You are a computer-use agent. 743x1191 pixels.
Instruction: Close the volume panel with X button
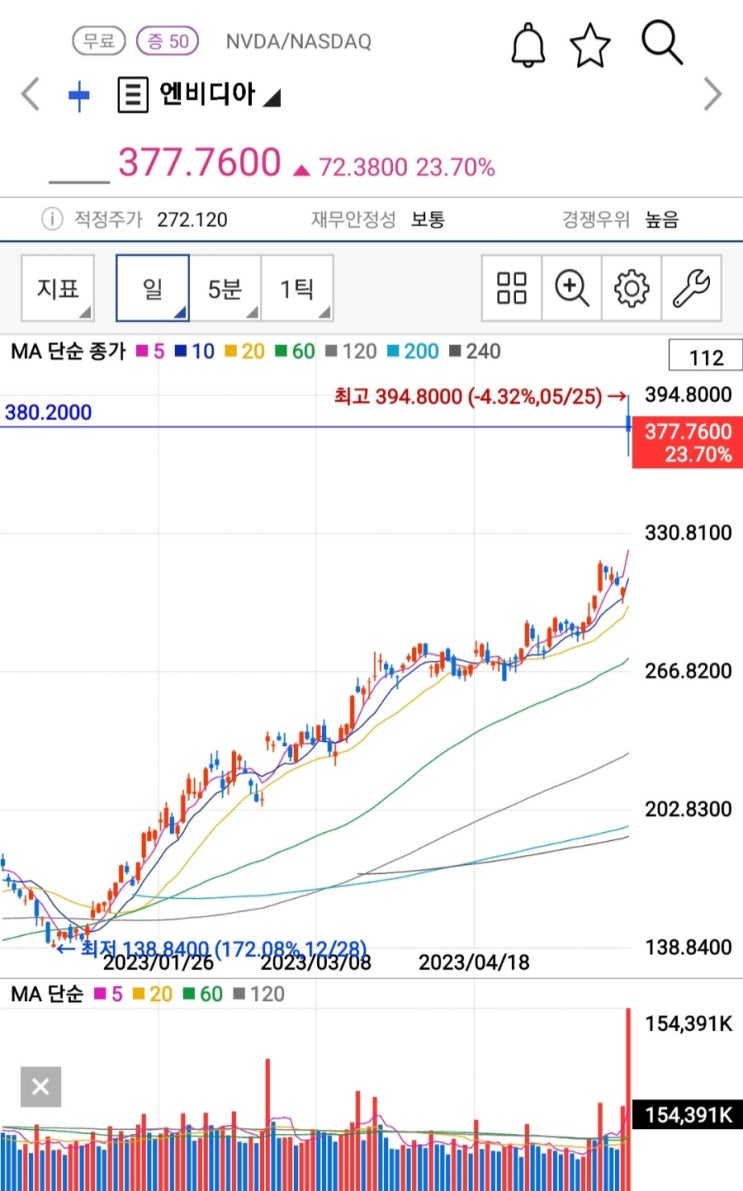point(41,1087)
